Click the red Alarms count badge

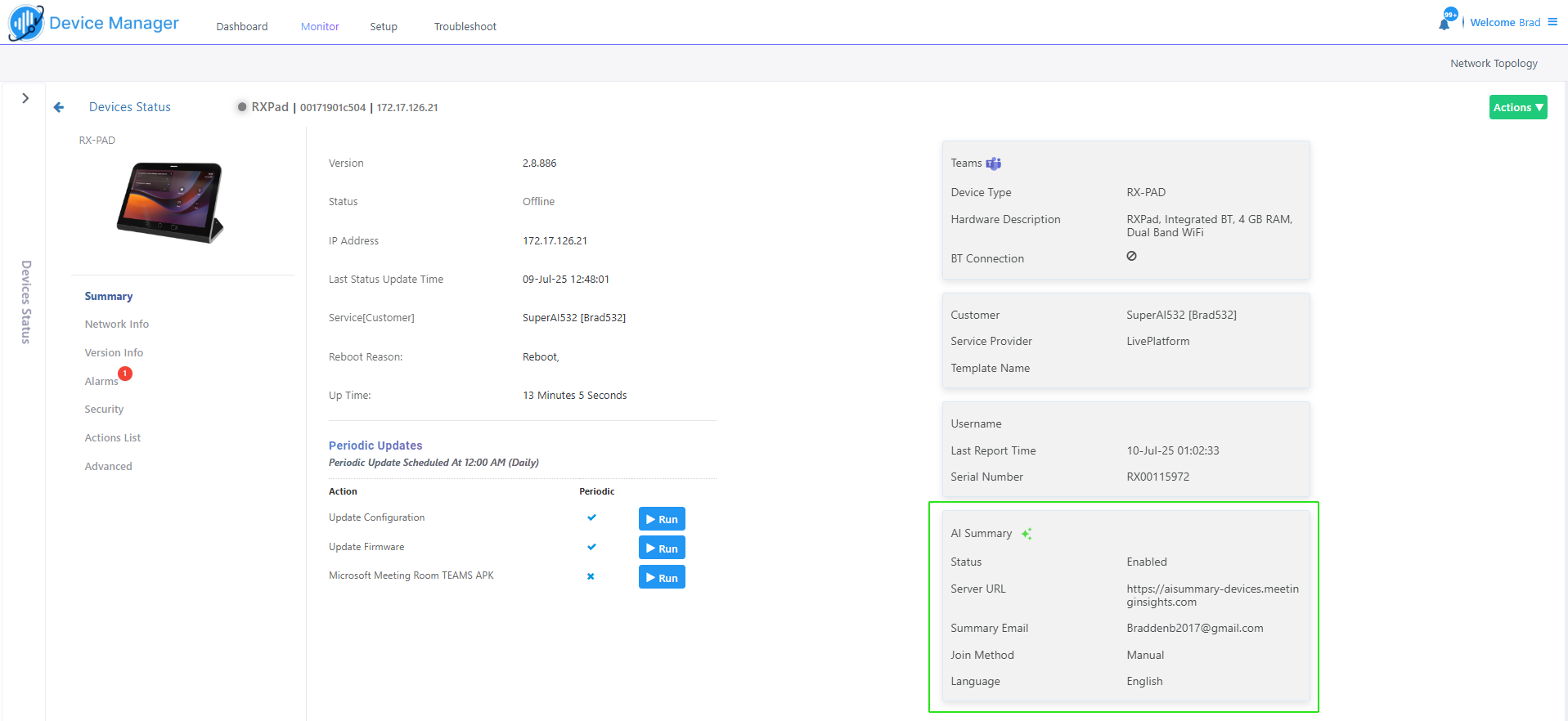125,374
